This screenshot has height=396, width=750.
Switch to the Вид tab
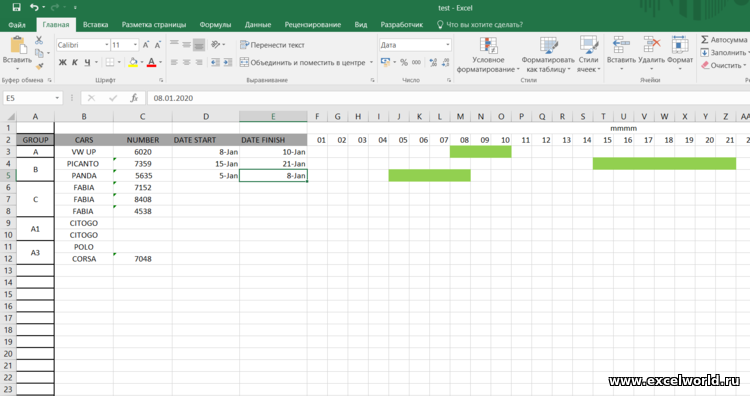click(x=361, y=24)
